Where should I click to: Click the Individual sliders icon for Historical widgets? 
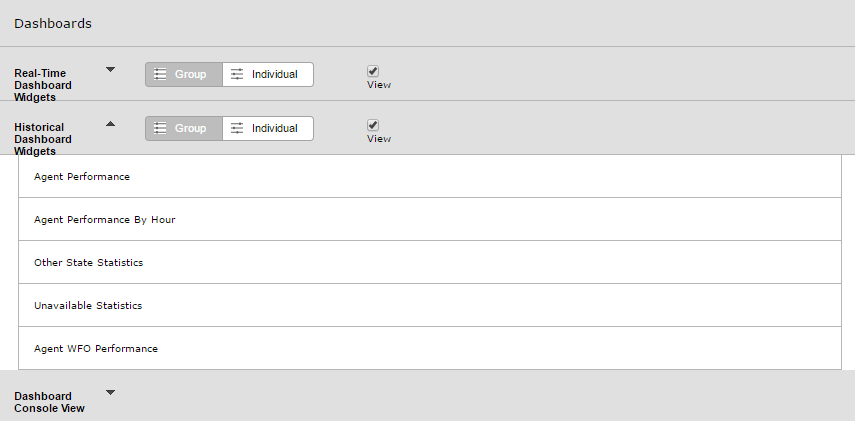point(237,128)
